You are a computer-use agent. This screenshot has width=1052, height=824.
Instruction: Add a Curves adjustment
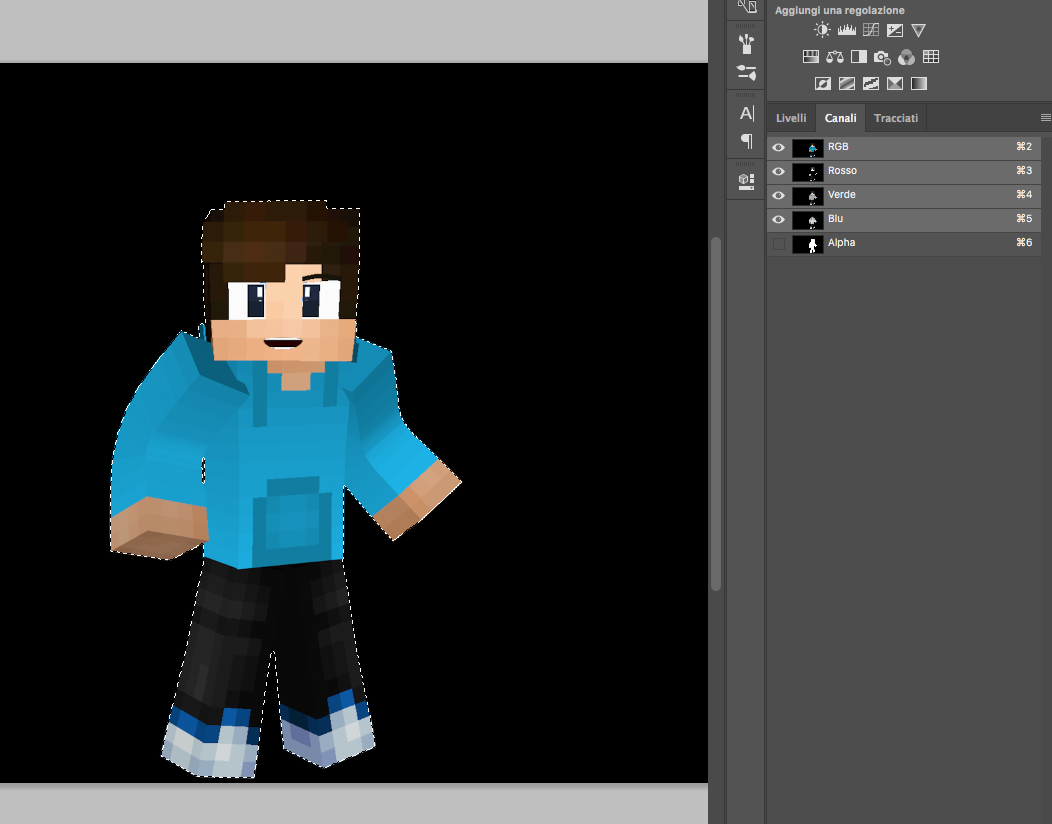[871, 30]
